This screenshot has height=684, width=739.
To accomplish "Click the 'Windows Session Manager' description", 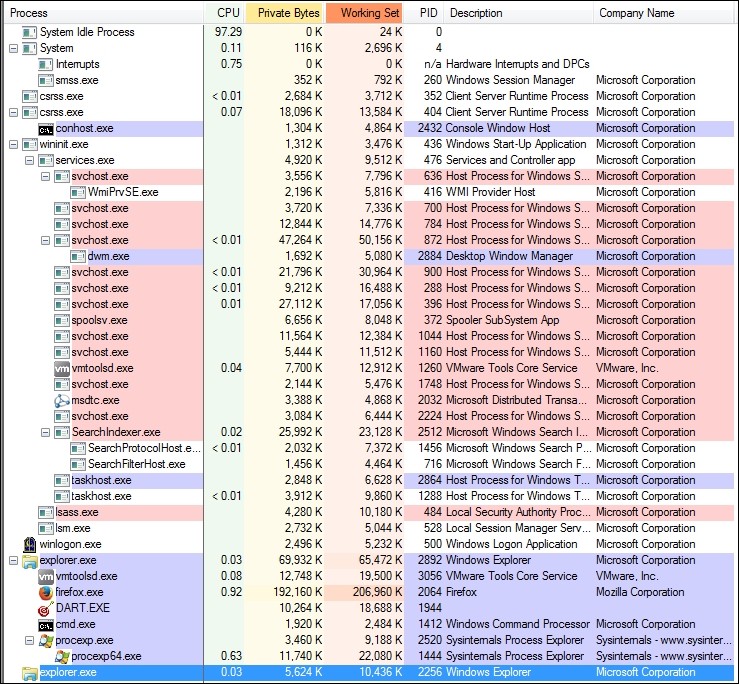I will (x=510, y=80).
